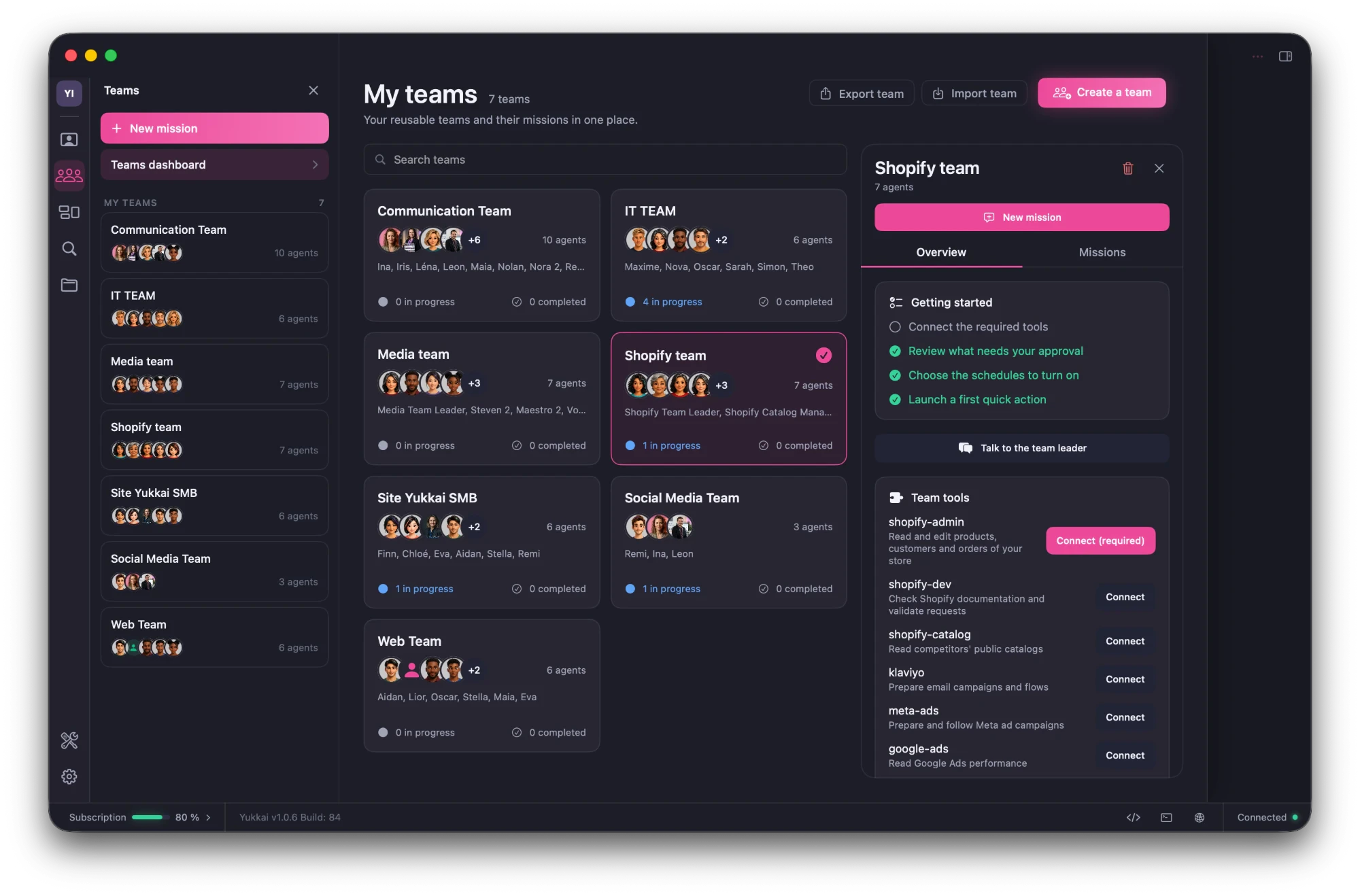This screenshot has height=896, width=1360.
Task: Click the Import team button
Action: [x=974, y=93]
